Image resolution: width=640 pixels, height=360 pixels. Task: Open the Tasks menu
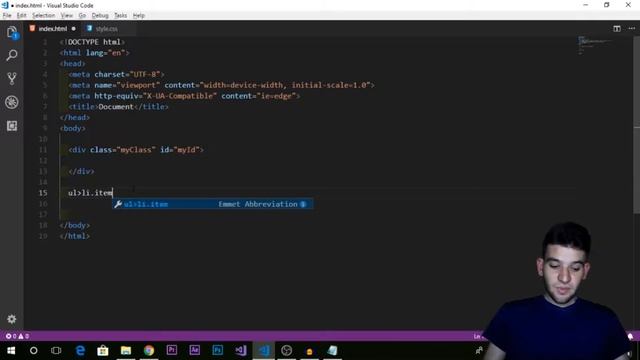coord(120,16)
